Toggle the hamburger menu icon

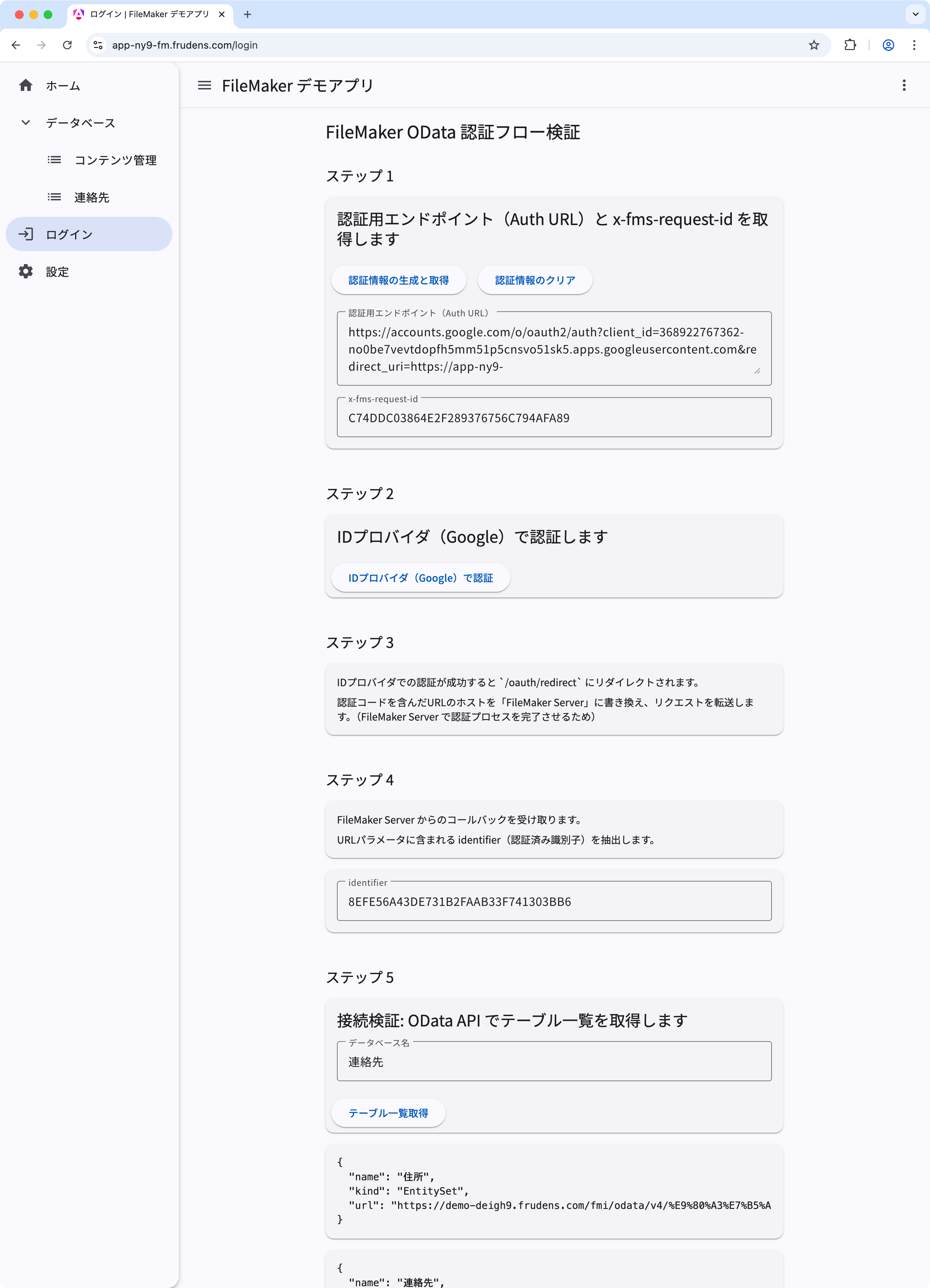(204, 85)
